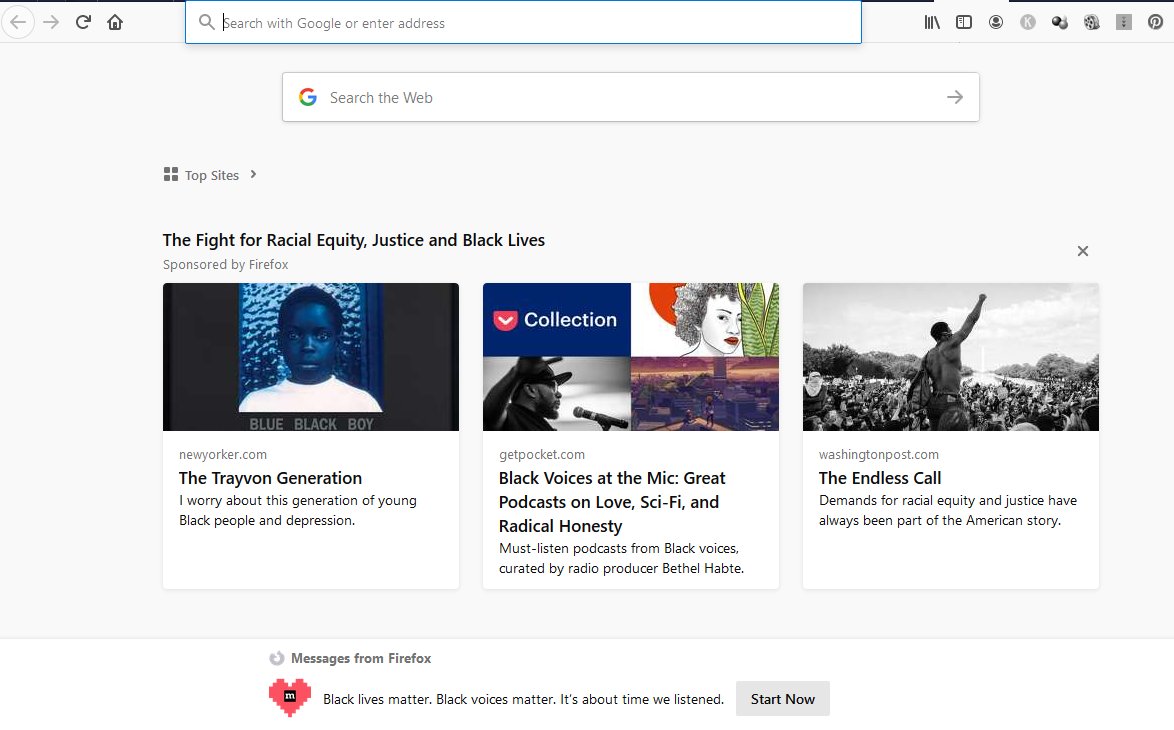Reload the current page

[83, 22]
